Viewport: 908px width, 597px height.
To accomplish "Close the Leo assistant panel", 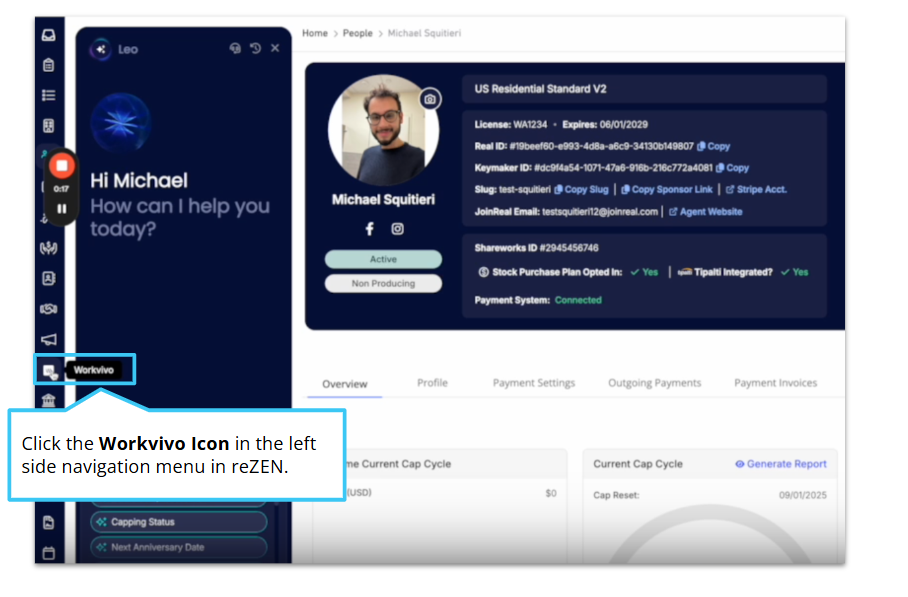I will coord(275,48).
